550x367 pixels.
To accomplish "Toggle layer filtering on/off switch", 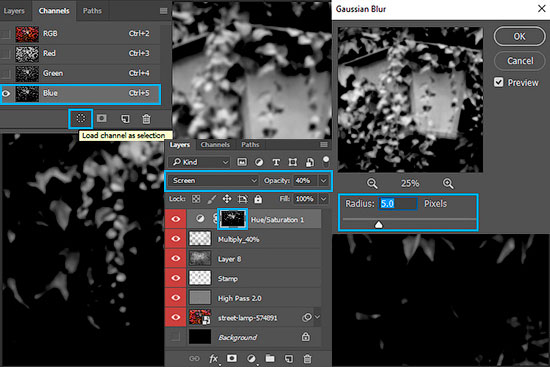I will coord(326,161).
